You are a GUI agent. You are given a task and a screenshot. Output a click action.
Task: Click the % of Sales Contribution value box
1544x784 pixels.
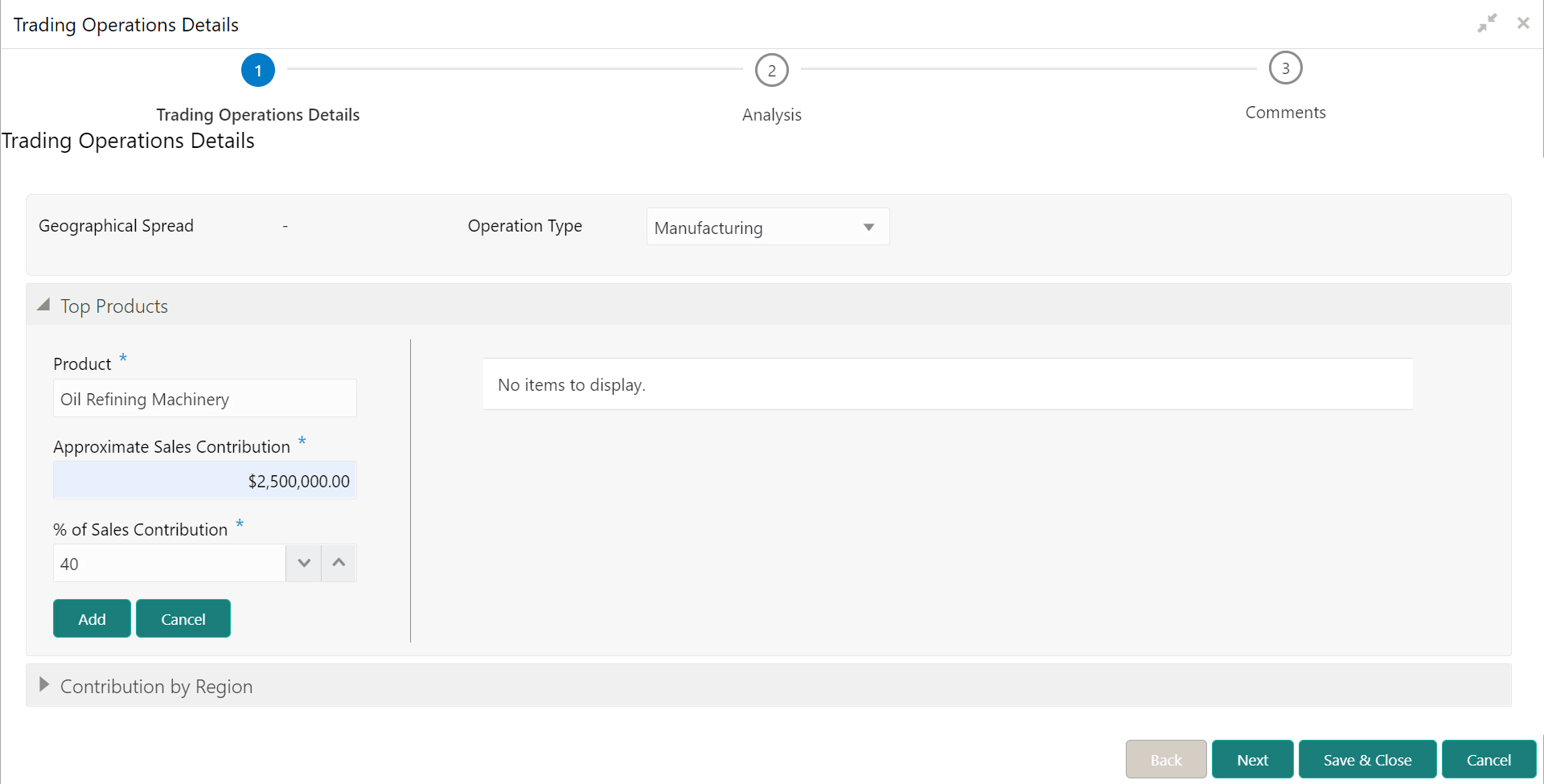pos(169,563)
